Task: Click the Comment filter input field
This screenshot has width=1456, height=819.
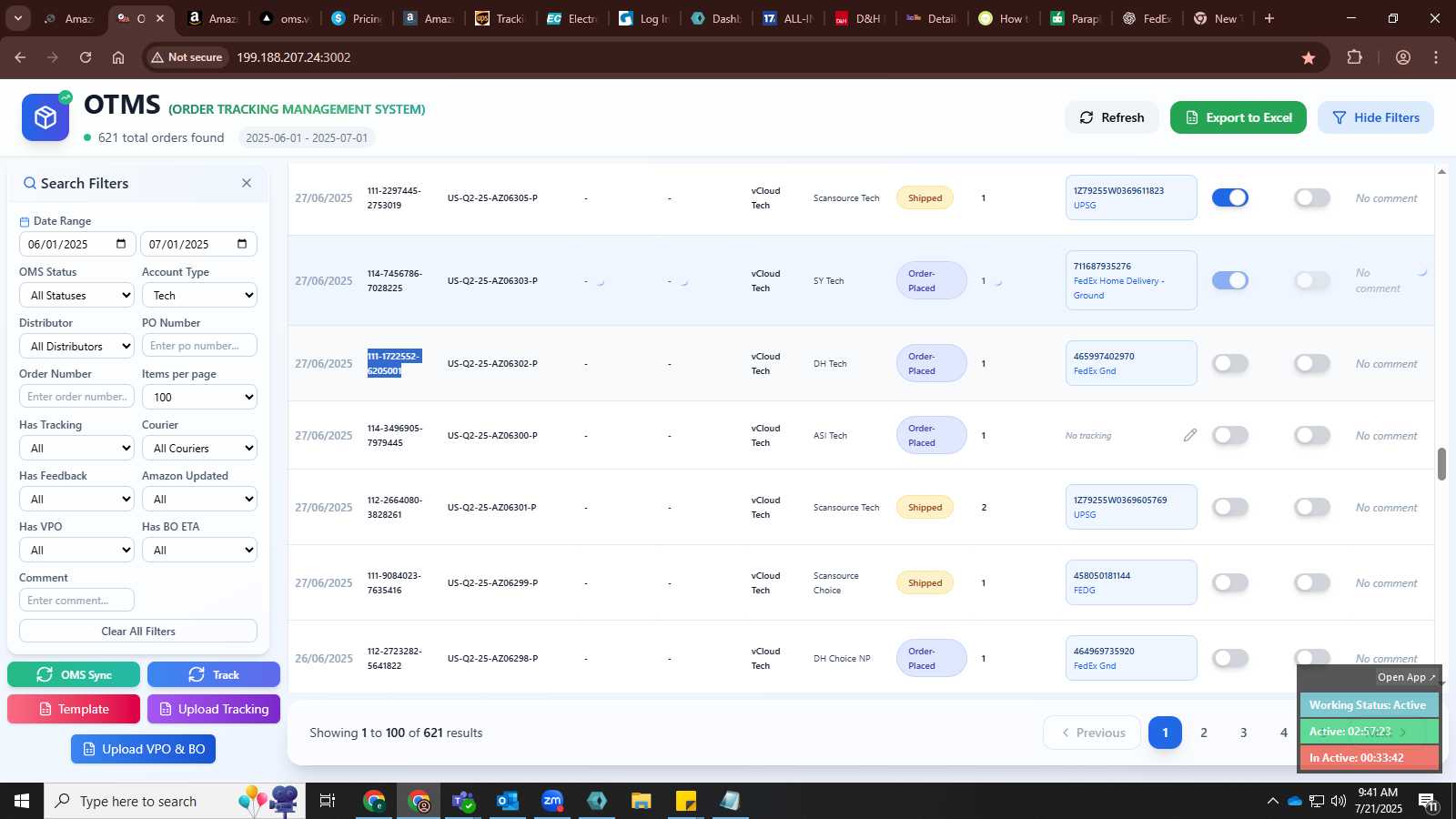Action: [x=76, y=601]
